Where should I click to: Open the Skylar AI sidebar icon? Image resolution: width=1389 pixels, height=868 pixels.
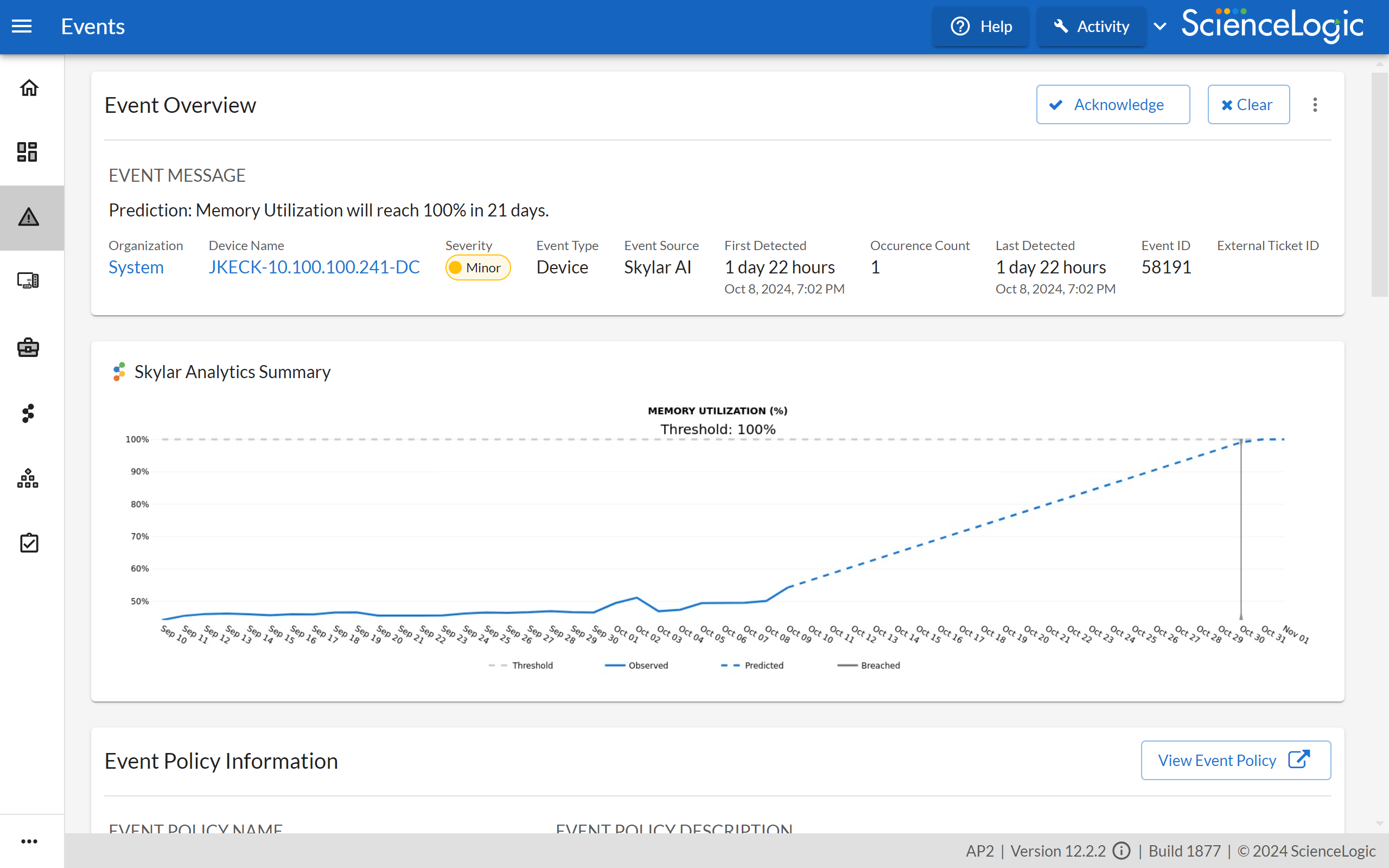pos(28,413)
